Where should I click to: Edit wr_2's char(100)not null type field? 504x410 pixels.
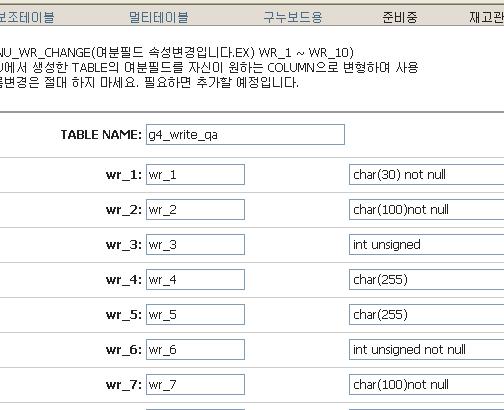coord(427,209)
